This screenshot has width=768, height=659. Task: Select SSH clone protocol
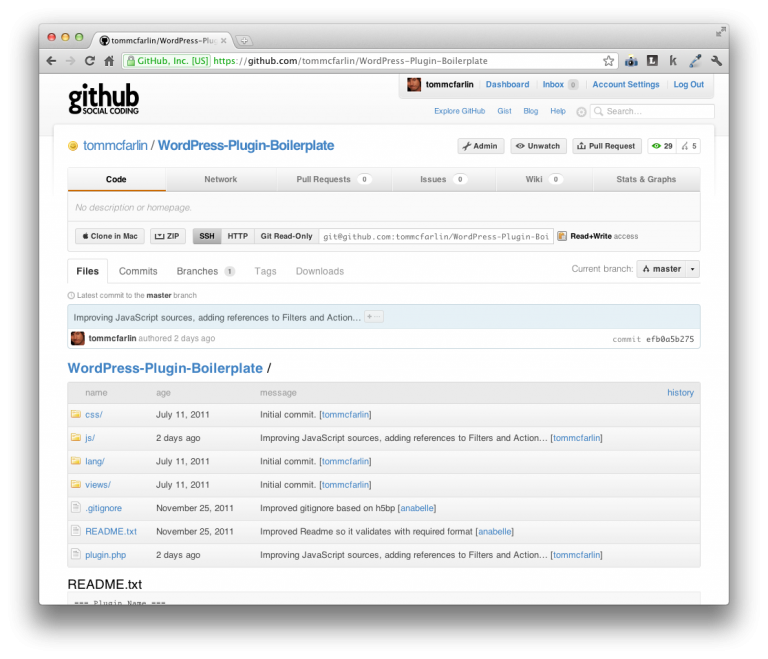tap(207, 236)
